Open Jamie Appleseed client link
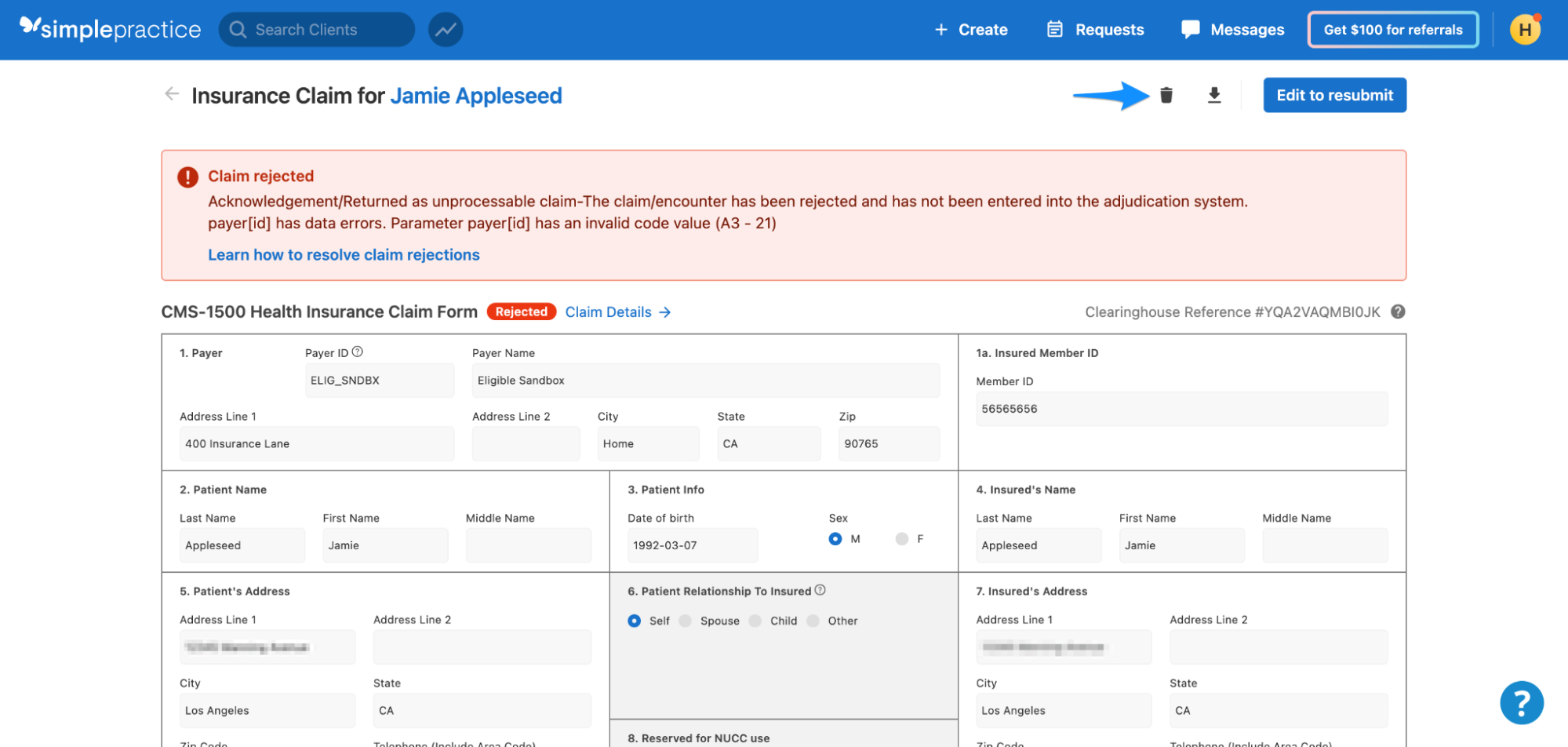The image size is (1568, 747). click(476, 96)
